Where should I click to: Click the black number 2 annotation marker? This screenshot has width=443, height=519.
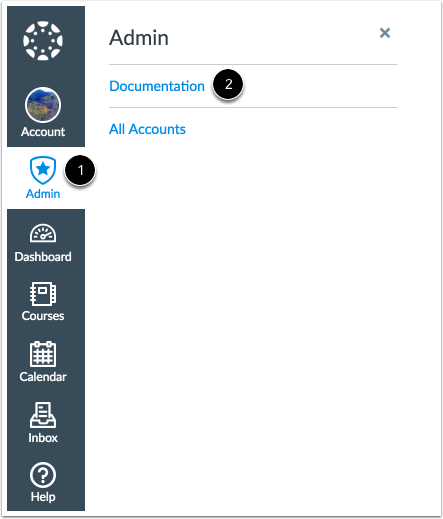point(228,84)
